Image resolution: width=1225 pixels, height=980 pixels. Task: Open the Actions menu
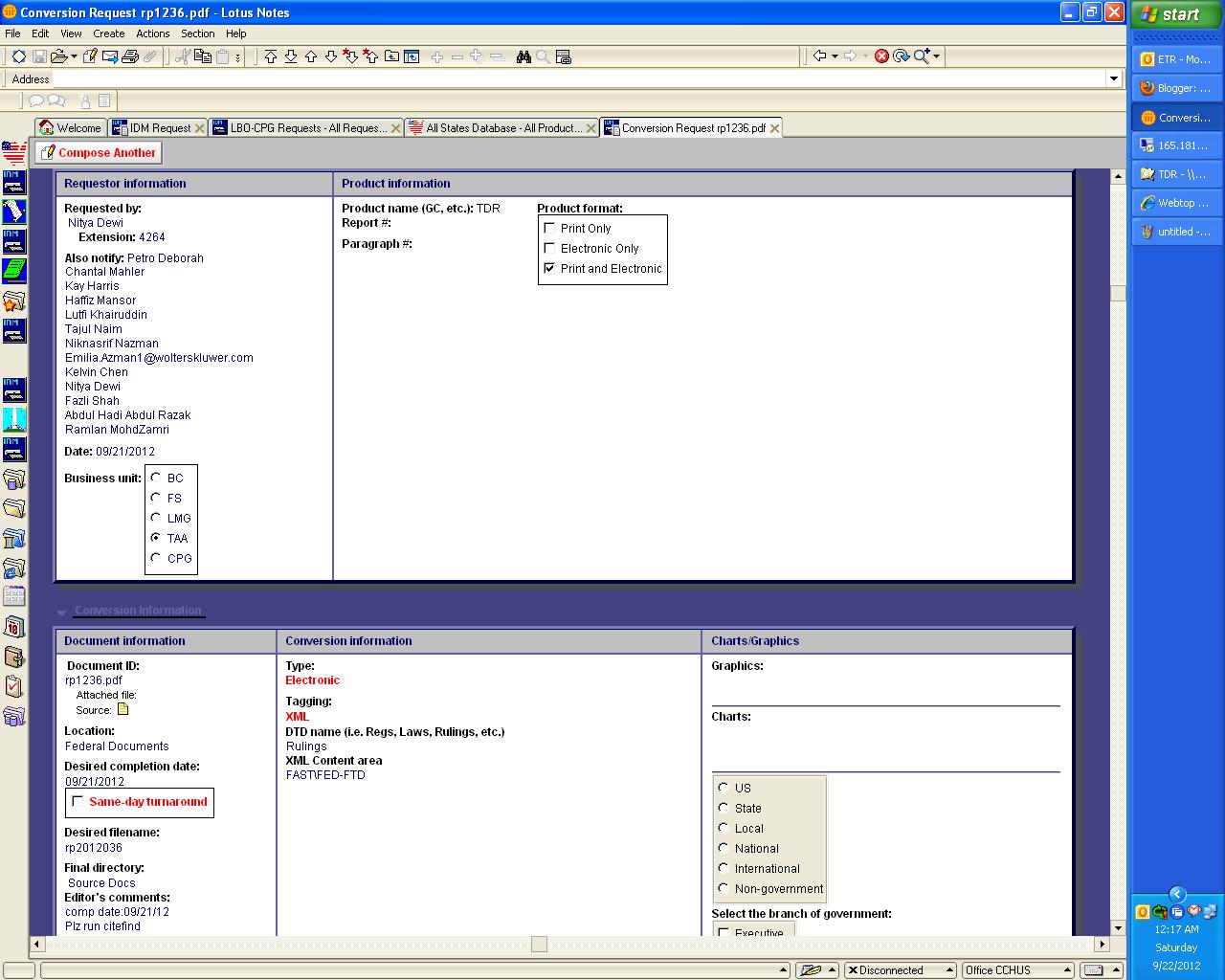click(x=152, y=33)
